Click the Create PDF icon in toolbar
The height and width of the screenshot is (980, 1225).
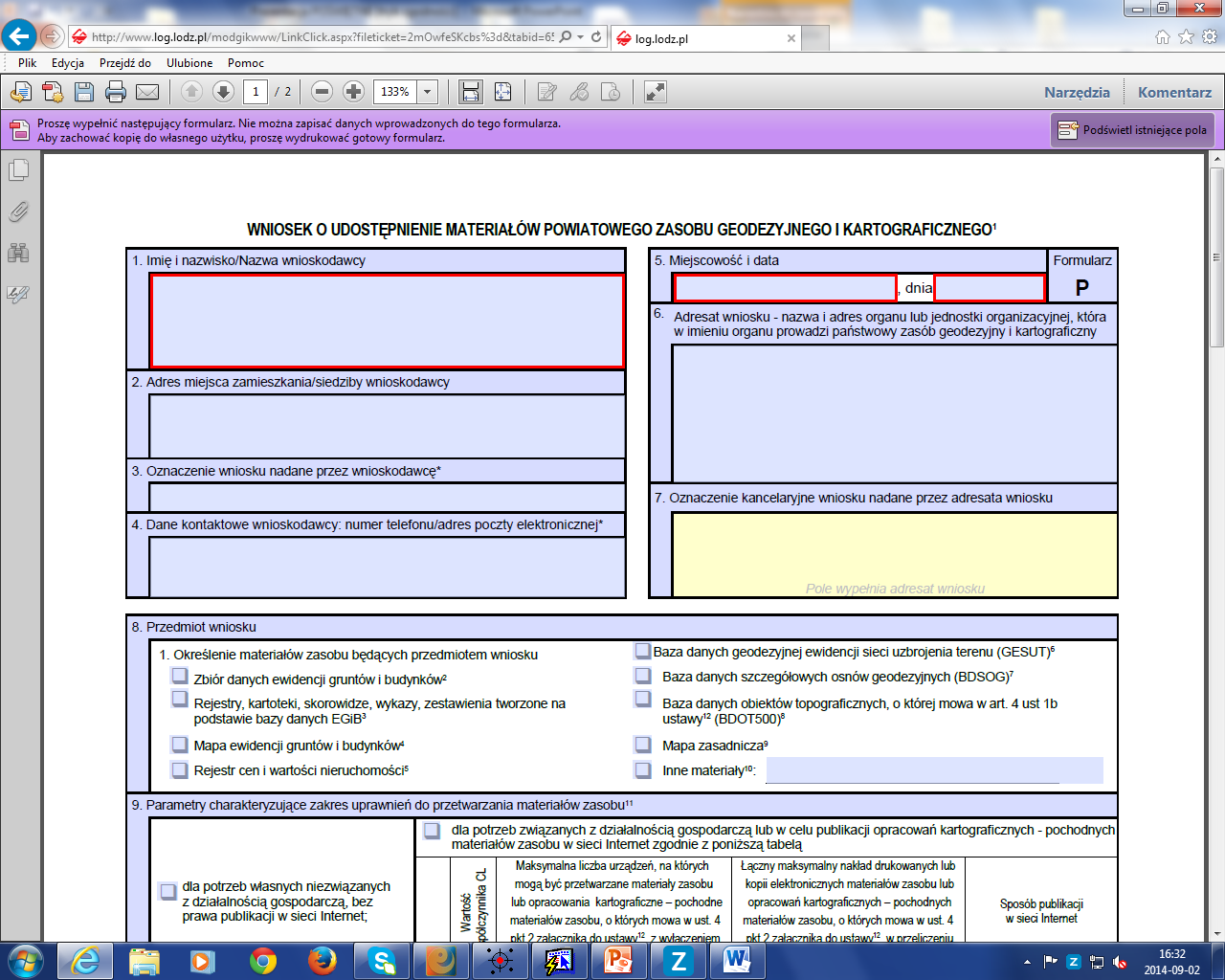53,92
